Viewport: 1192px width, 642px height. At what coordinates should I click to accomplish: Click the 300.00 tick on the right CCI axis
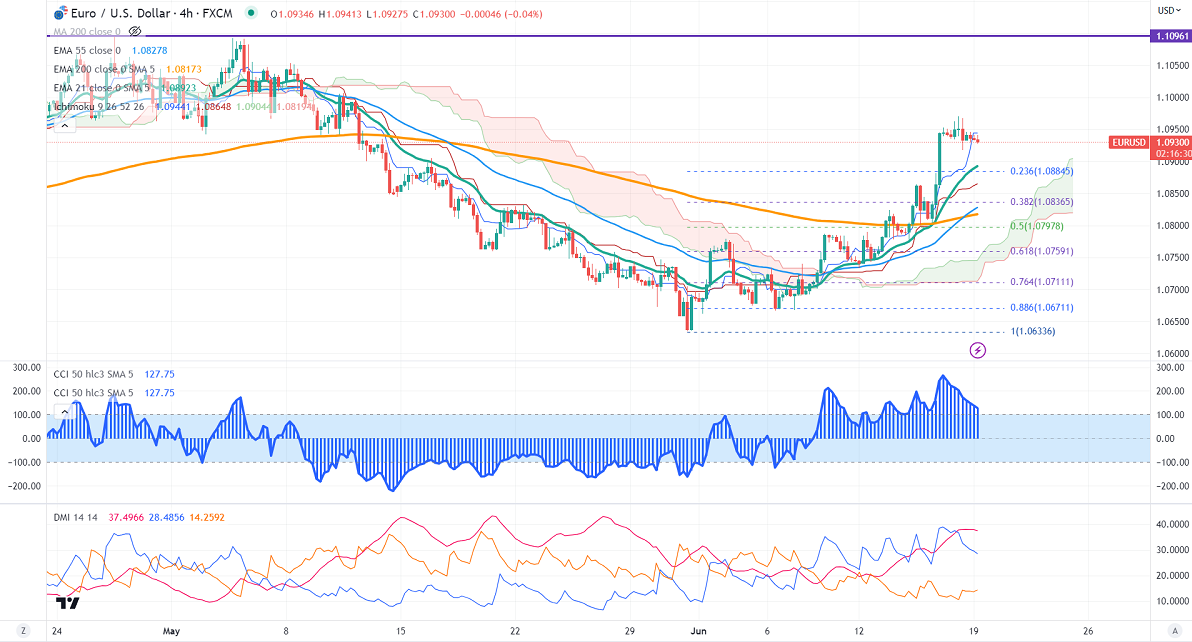pos(1170,368)
